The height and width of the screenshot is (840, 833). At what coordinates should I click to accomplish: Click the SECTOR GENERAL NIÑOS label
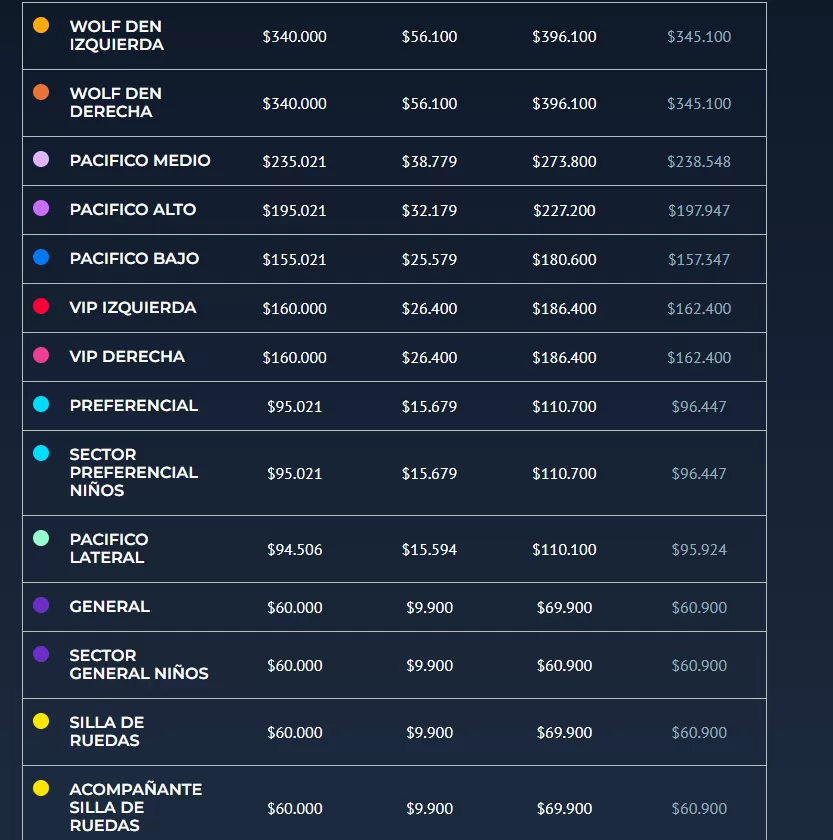(139, 665)
